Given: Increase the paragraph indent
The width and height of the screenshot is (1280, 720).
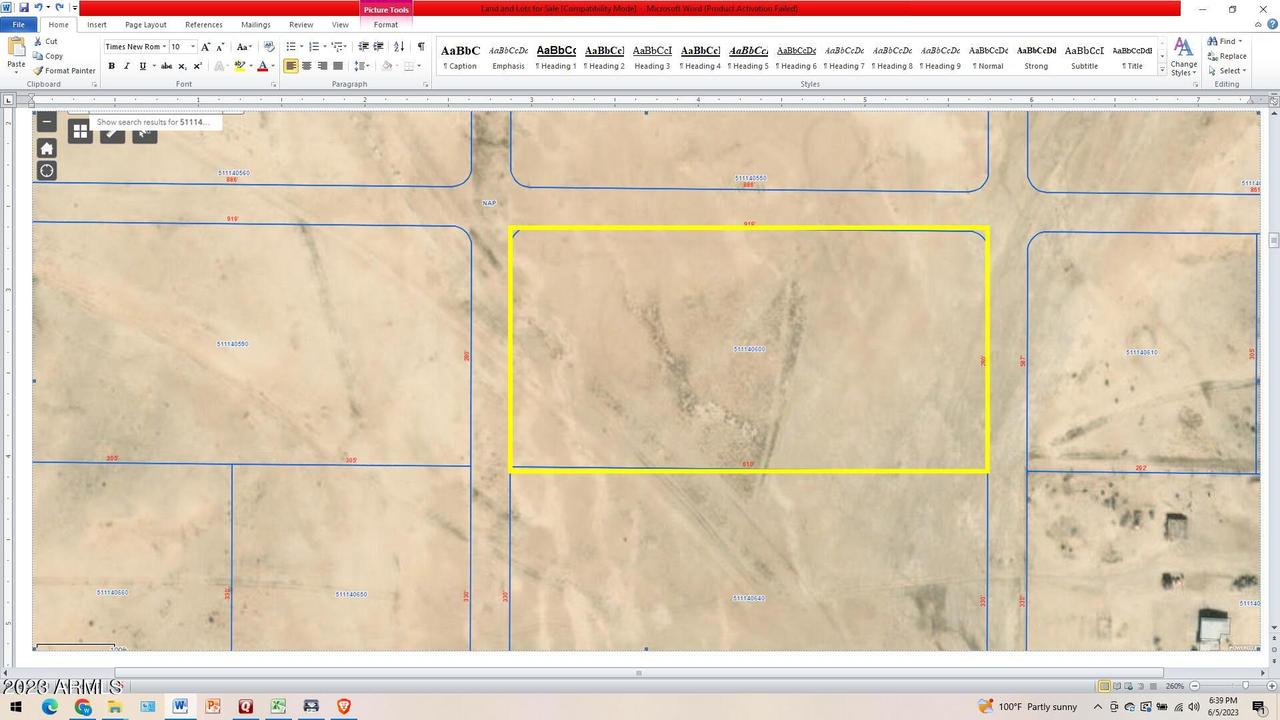Looking at the screenshot, I should tap(379, 47).
